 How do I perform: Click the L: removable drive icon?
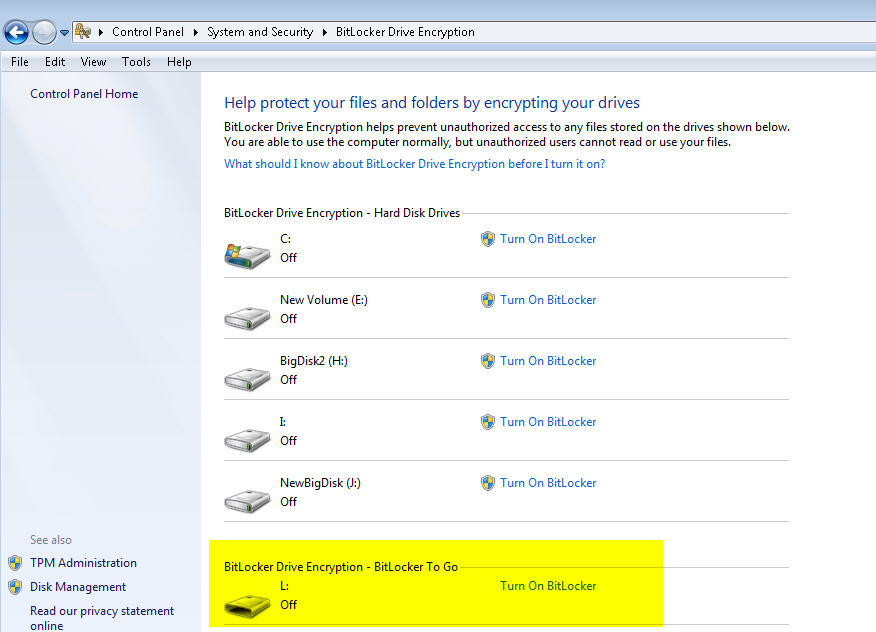[x=246, y=605]
